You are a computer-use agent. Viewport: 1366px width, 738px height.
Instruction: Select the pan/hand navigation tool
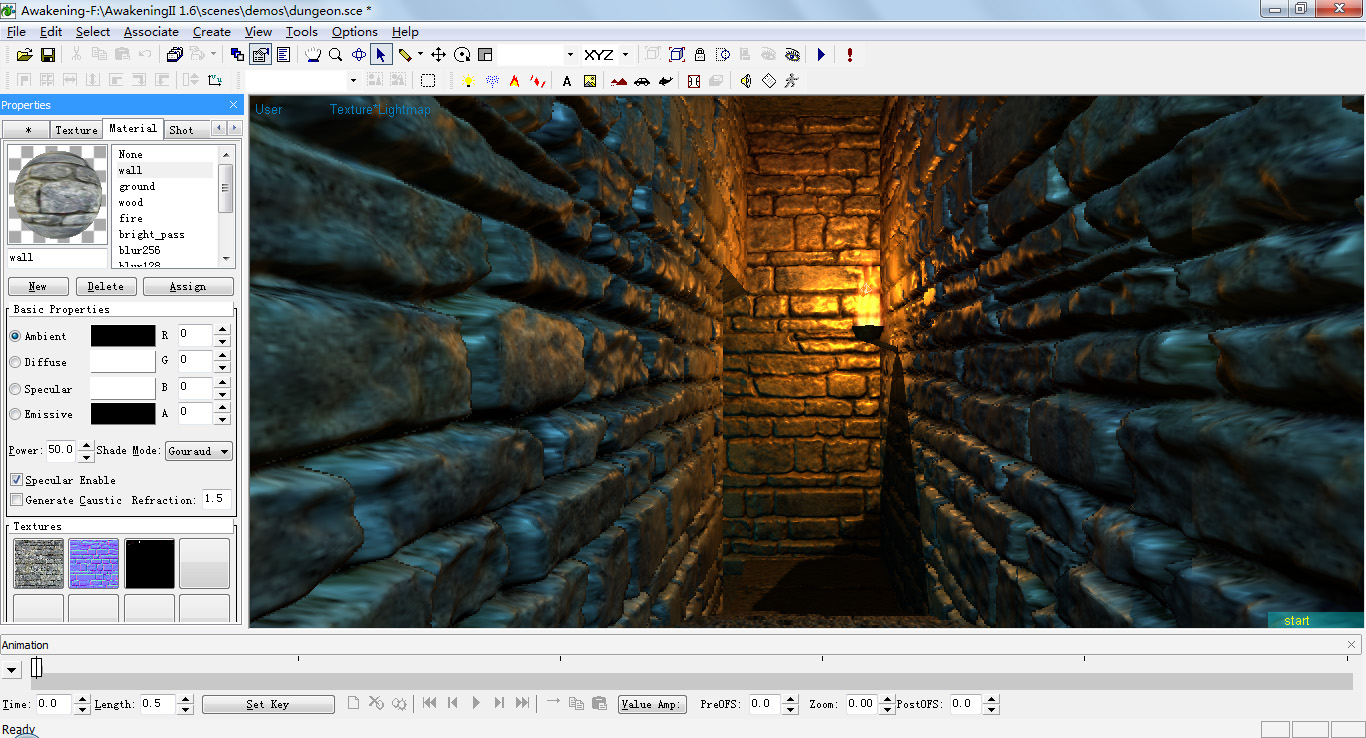click(x=313, y=55)
